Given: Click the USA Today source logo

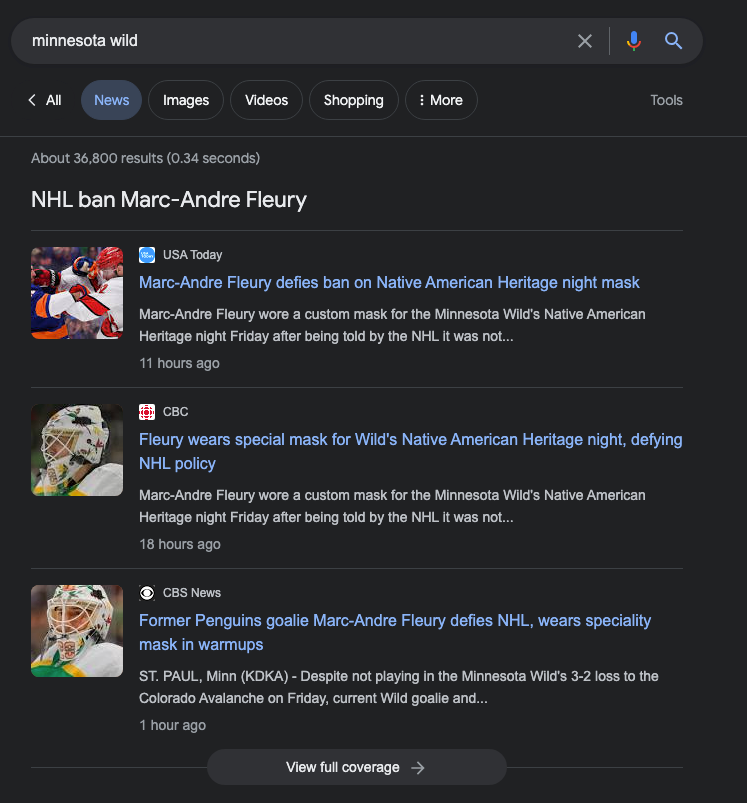Looking at the screenshot, I should [x=147, y=255].
